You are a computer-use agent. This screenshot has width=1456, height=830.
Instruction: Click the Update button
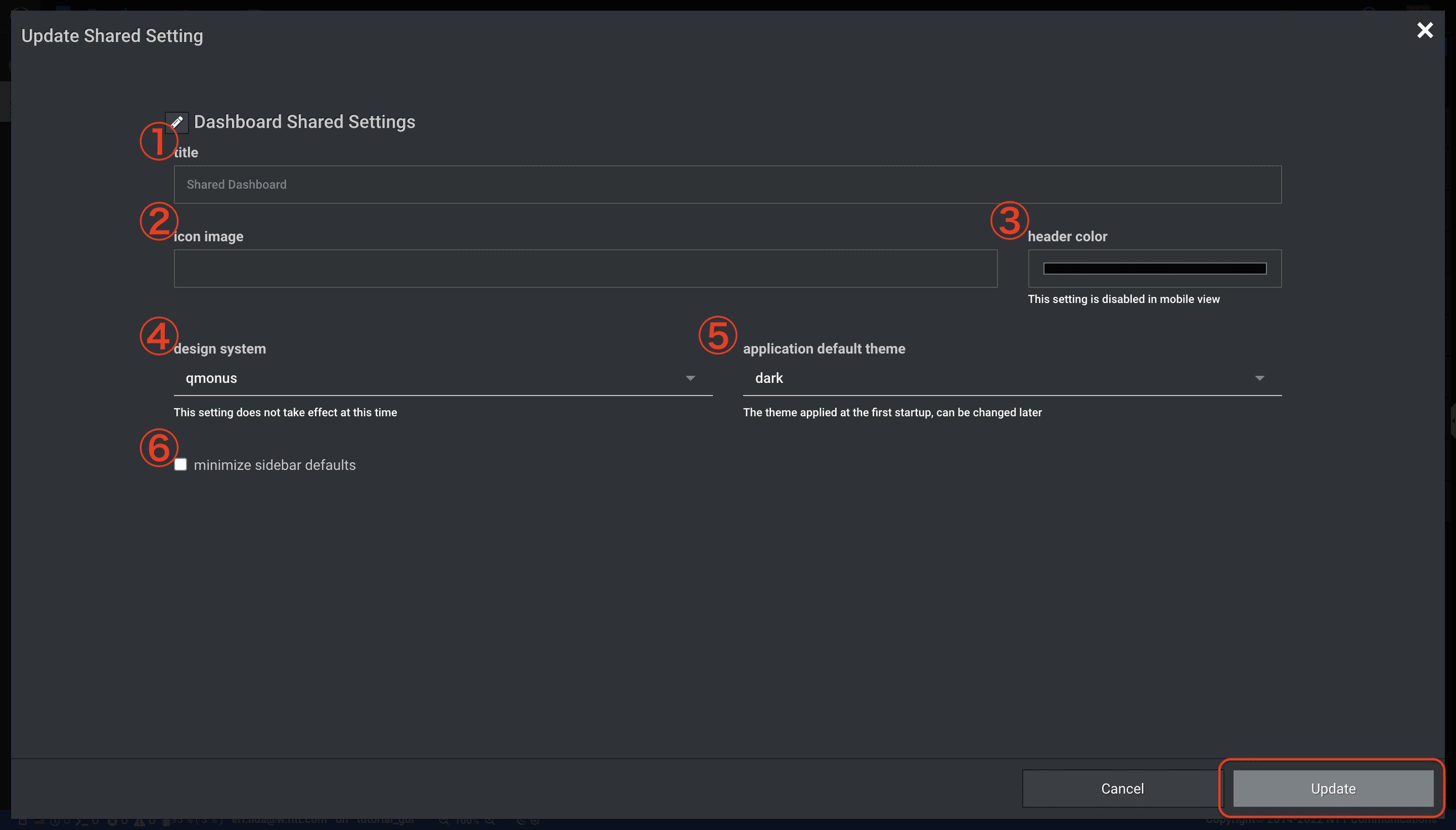click(1333, 789)
